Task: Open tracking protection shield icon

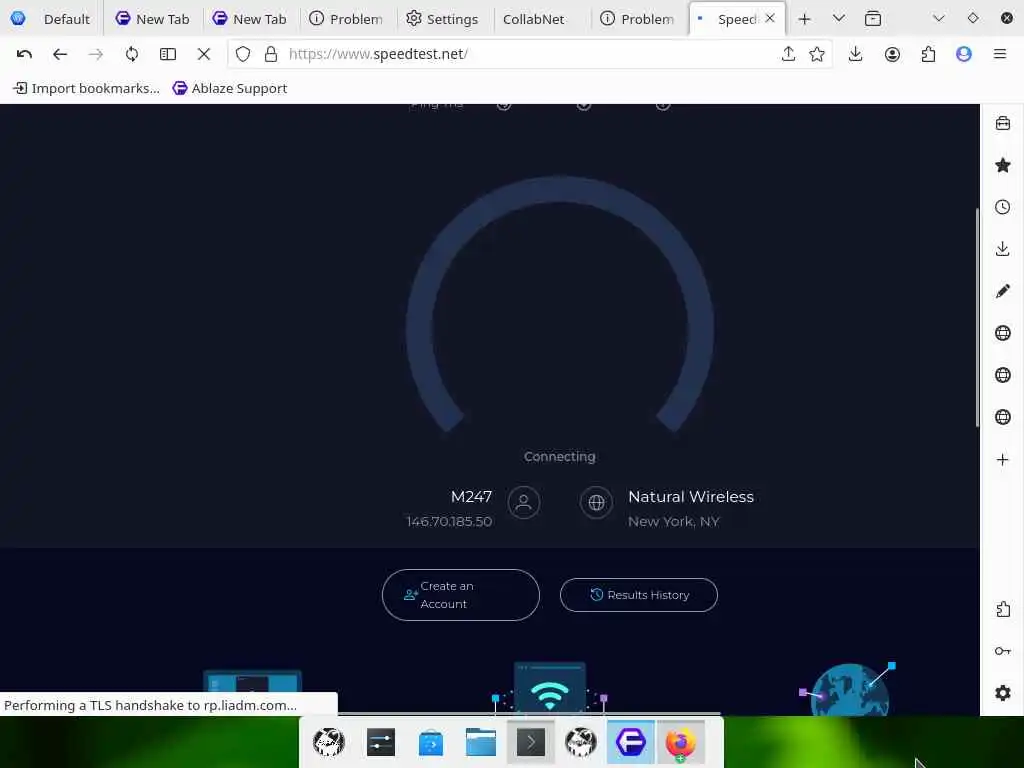Action: (x=243, y=54)
